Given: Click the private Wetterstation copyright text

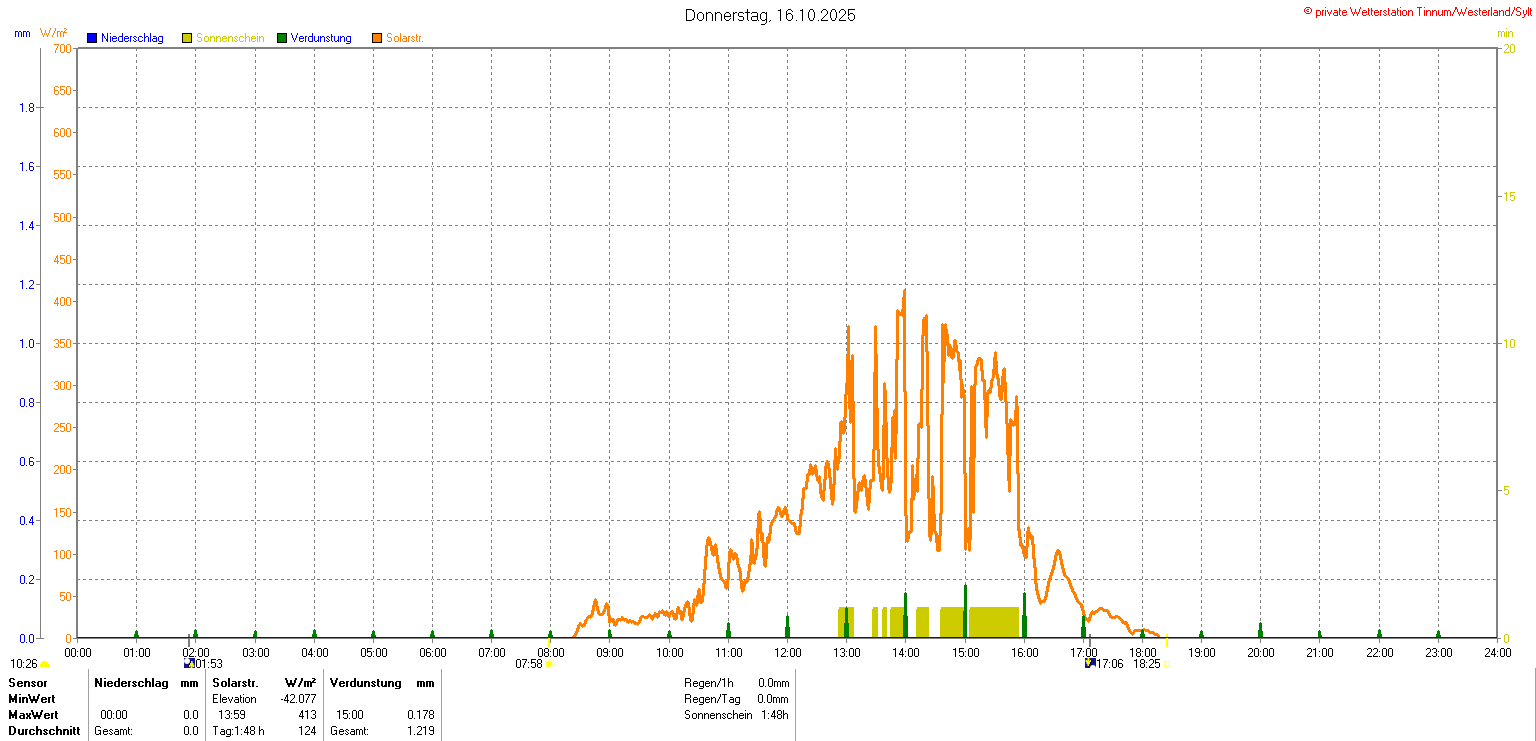Looking at the screenshot, I should click(1417, 12).
